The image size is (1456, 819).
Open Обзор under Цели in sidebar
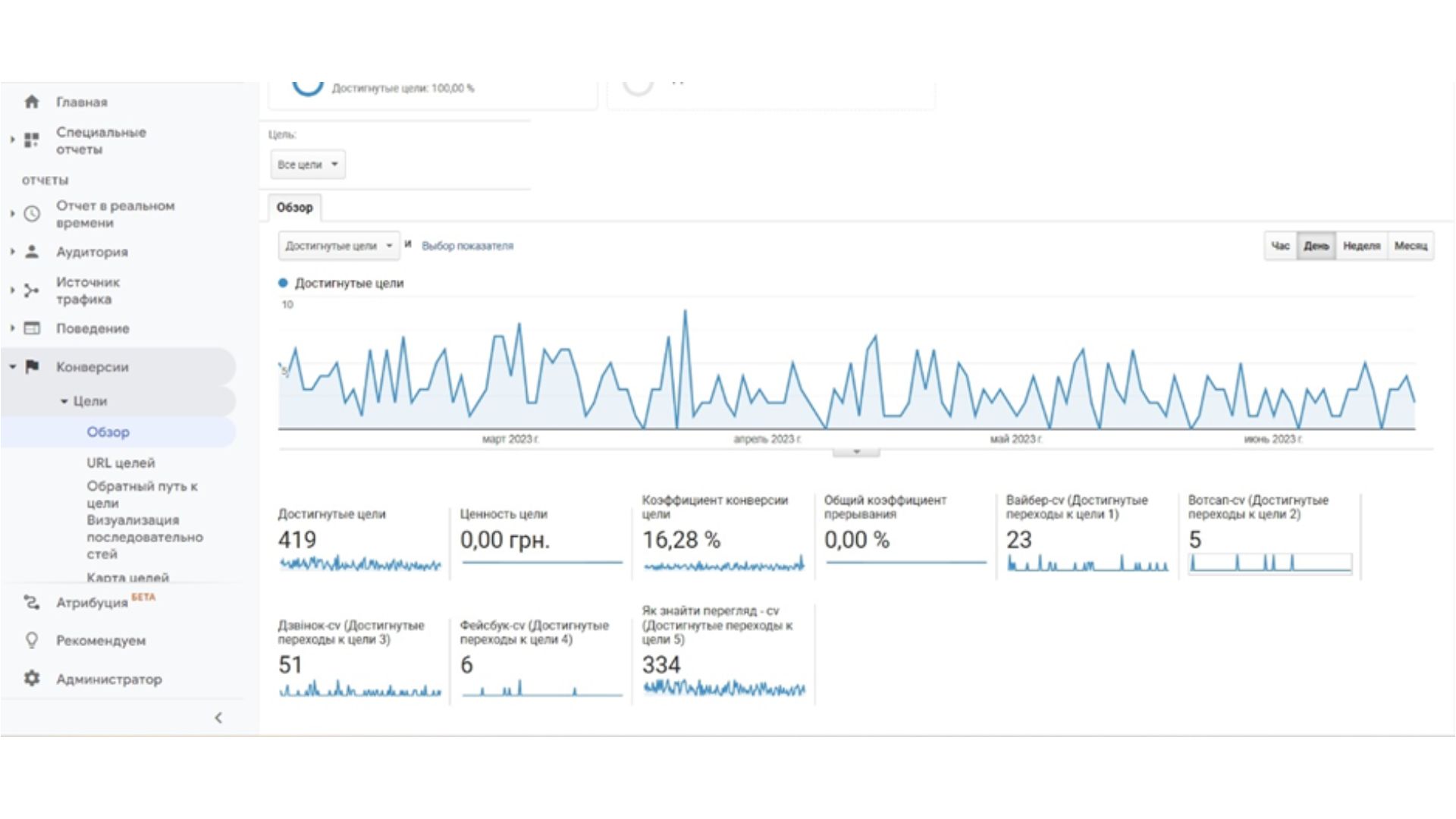pos(108,432)
